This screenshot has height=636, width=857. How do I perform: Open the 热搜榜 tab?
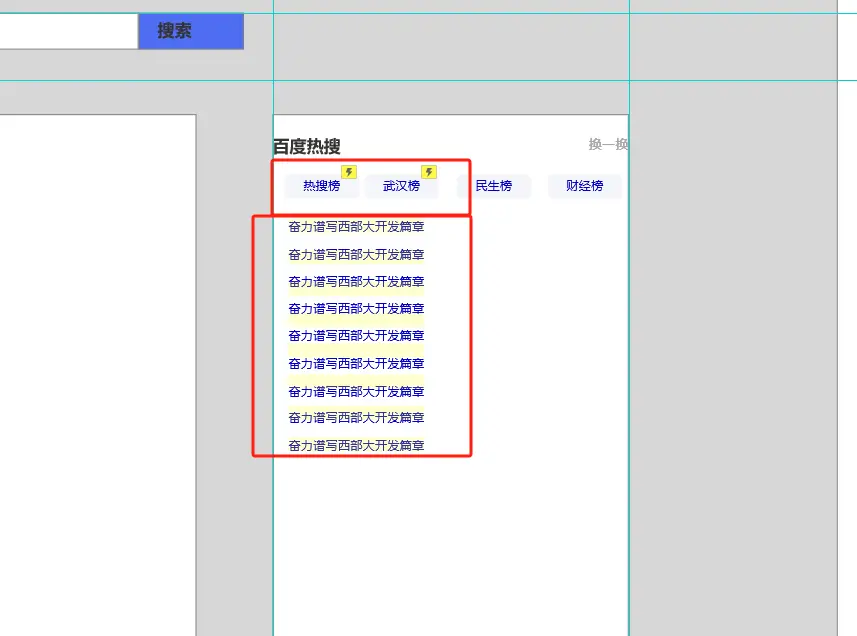pyautogui.click(x=321, y=186)
